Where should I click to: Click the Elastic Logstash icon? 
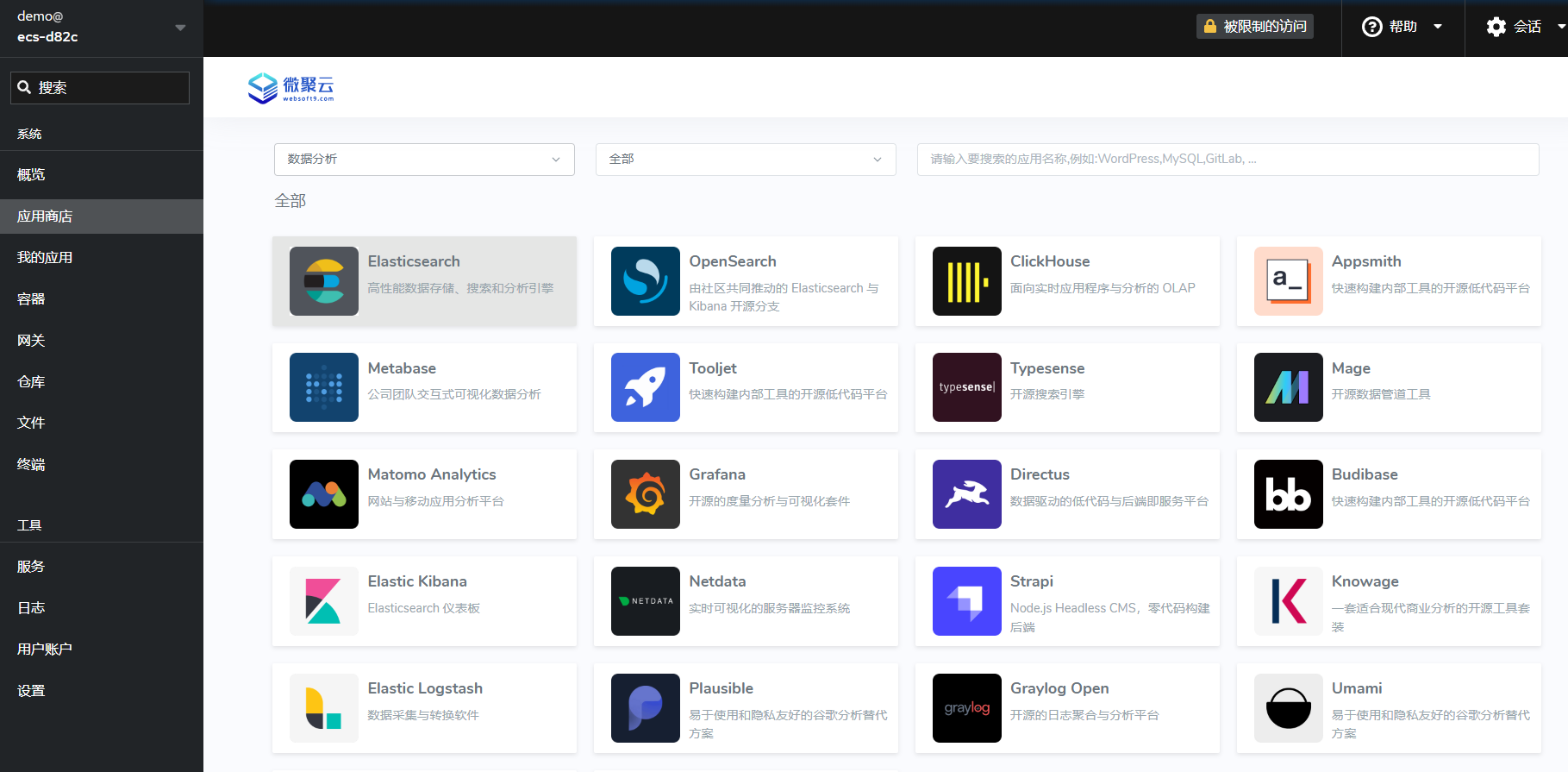[x=324, y=708]
